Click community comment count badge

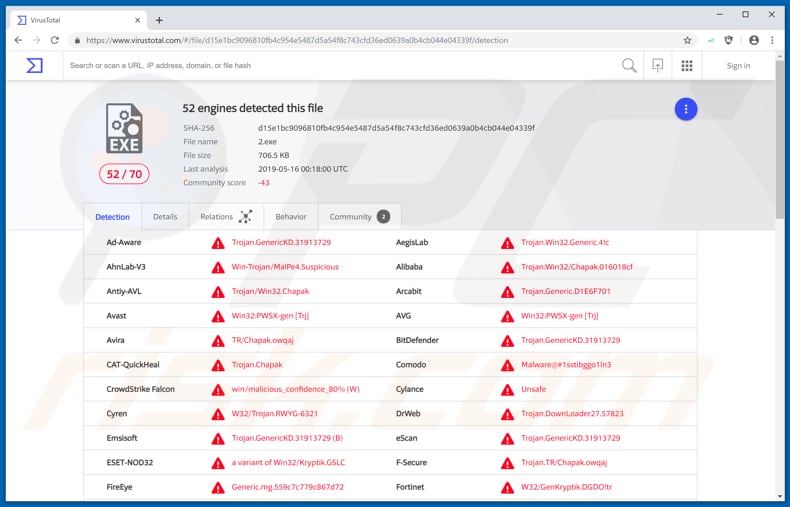coord(383,217)
